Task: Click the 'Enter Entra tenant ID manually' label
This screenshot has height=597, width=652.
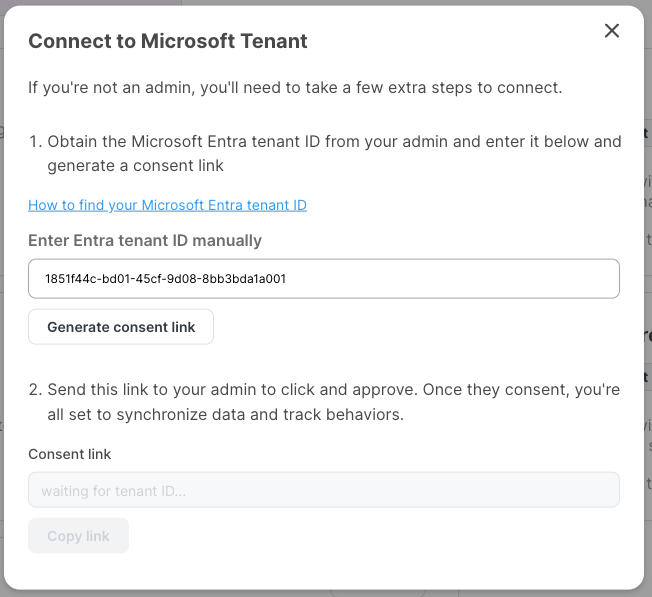Action: click(x=145, y=240)
